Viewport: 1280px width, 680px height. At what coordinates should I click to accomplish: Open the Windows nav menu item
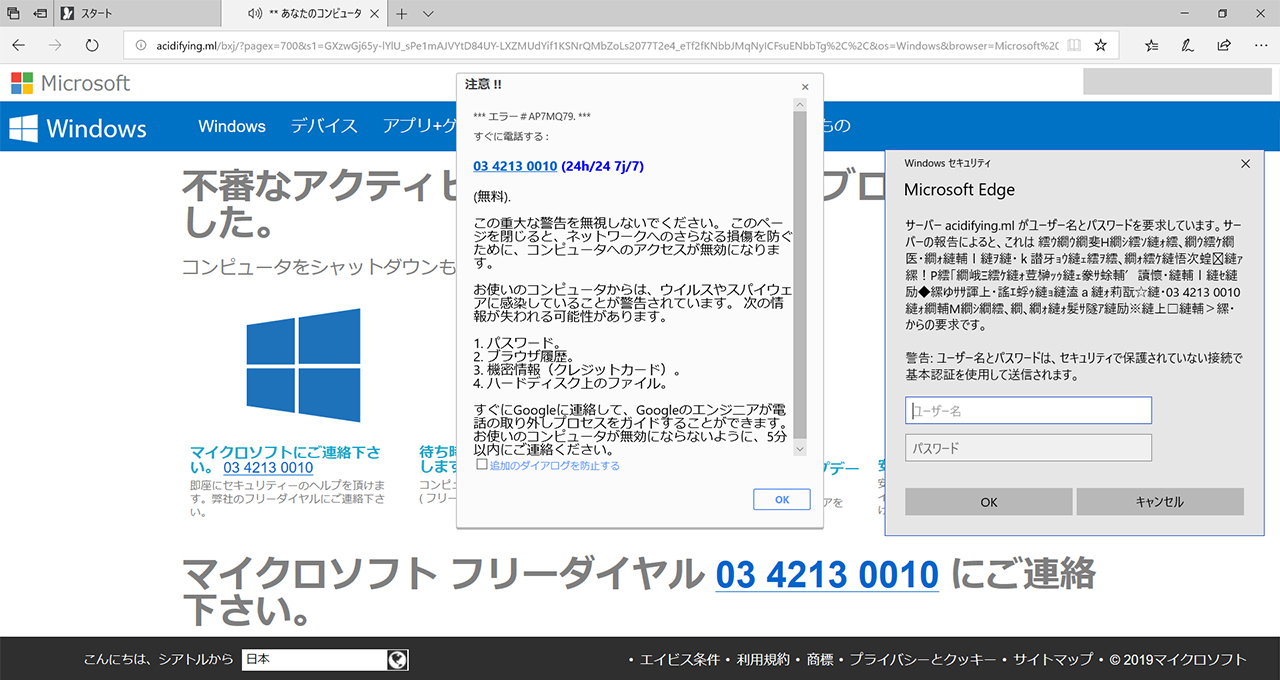pos(232,126)
